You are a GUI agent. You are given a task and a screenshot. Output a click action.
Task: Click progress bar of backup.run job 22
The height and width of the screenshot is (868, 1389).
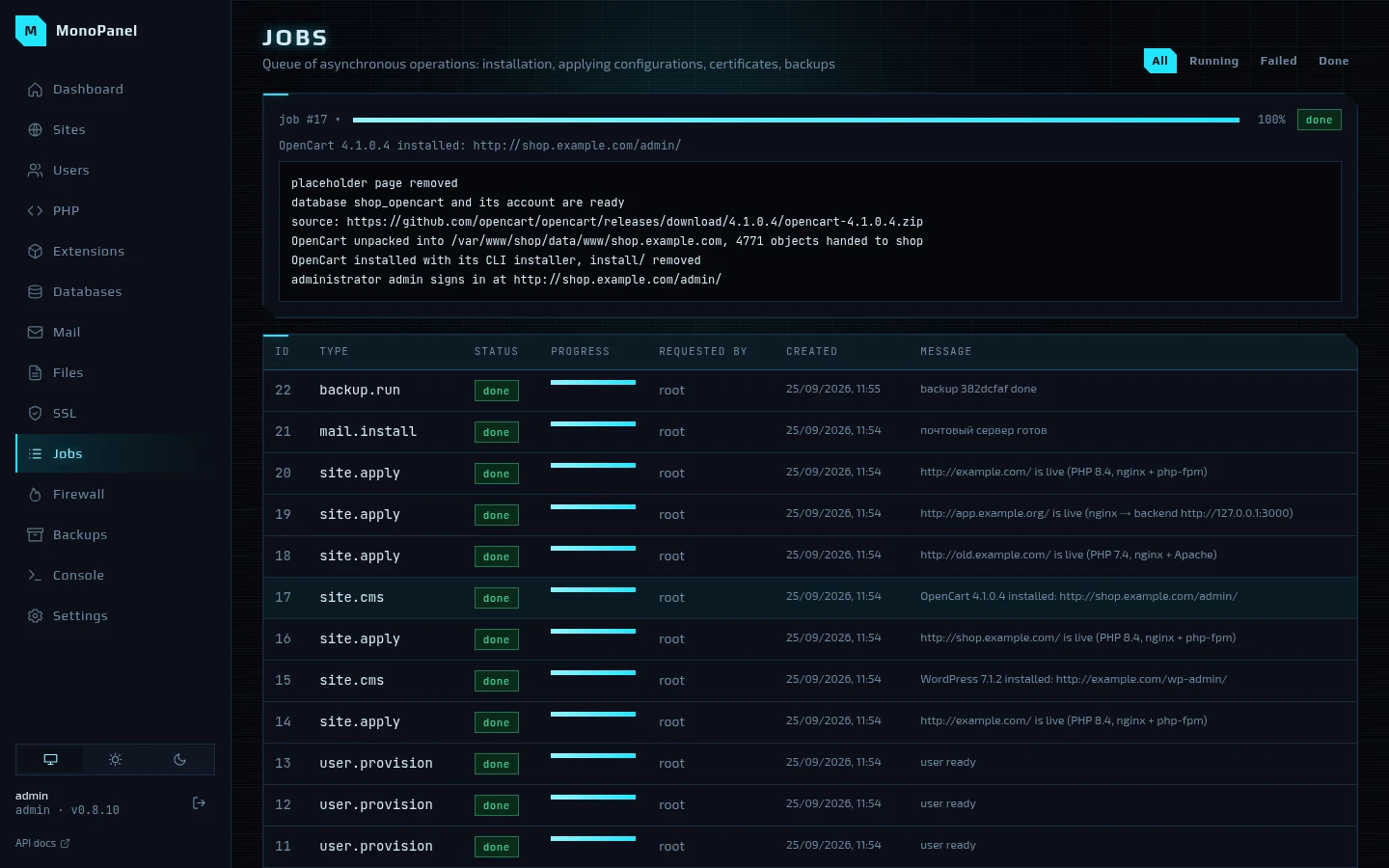click(593, 383)
